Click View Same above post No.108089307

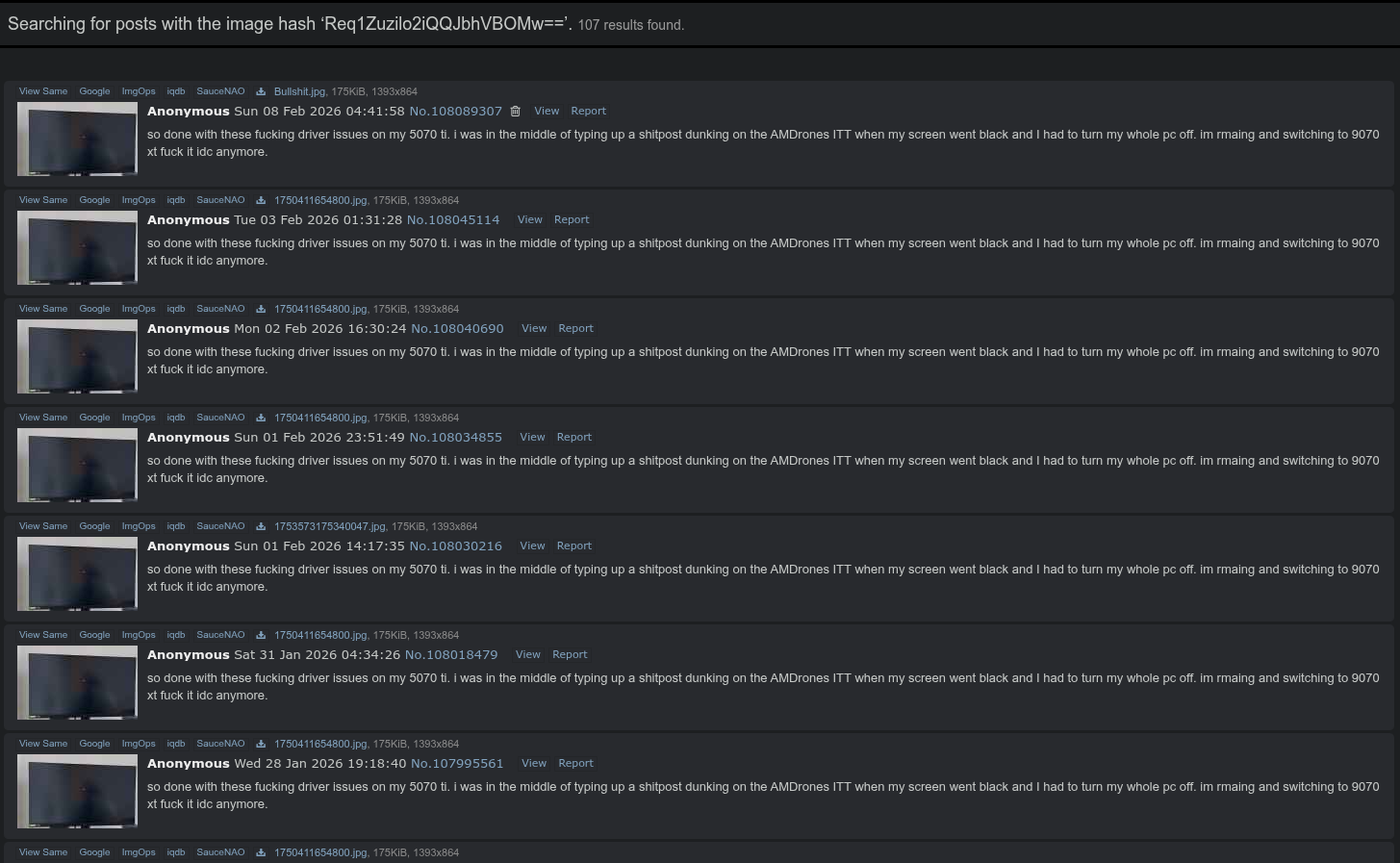(43, 91)
